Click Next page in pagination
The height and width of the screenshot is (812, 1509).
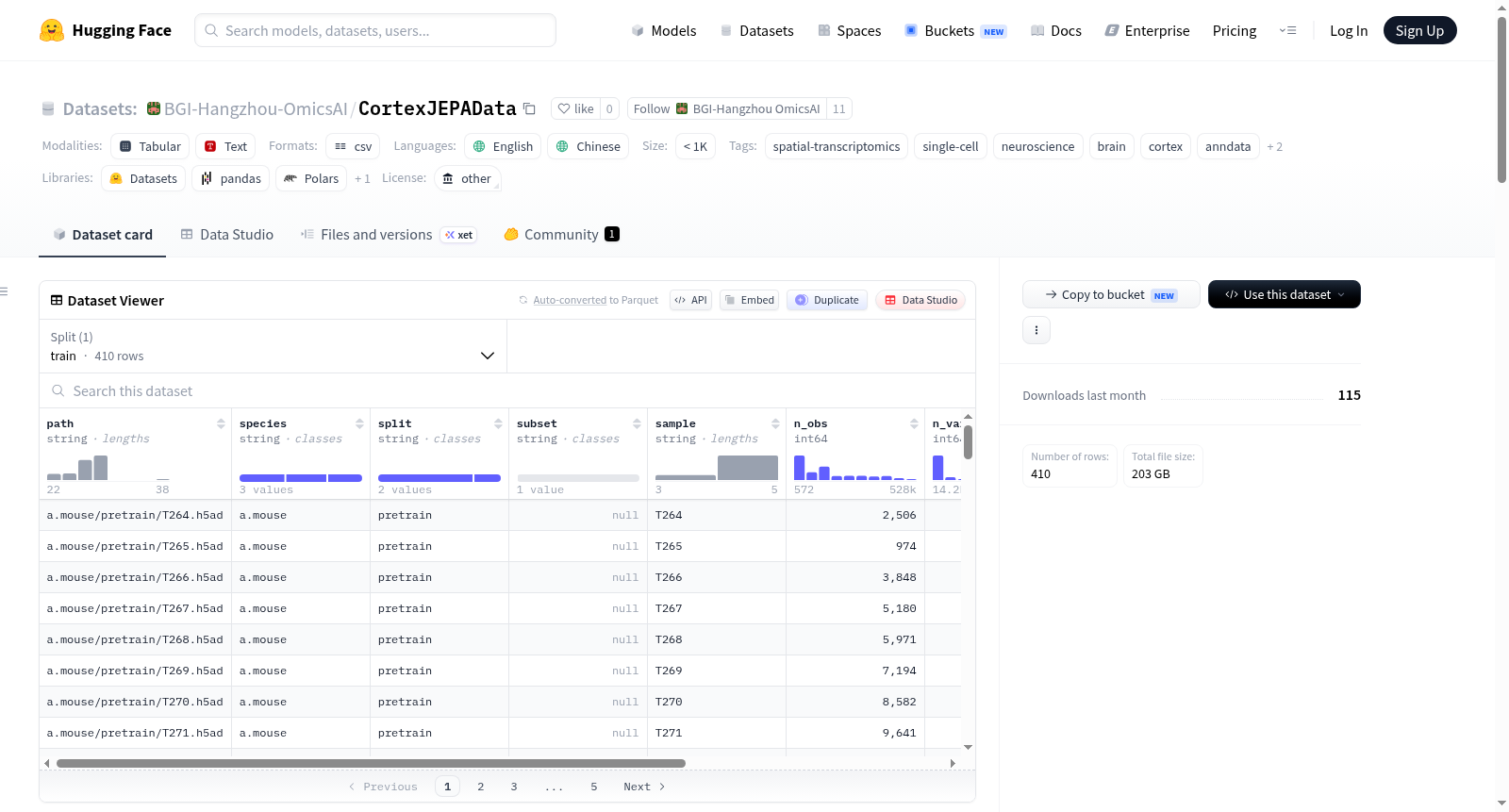644,787
